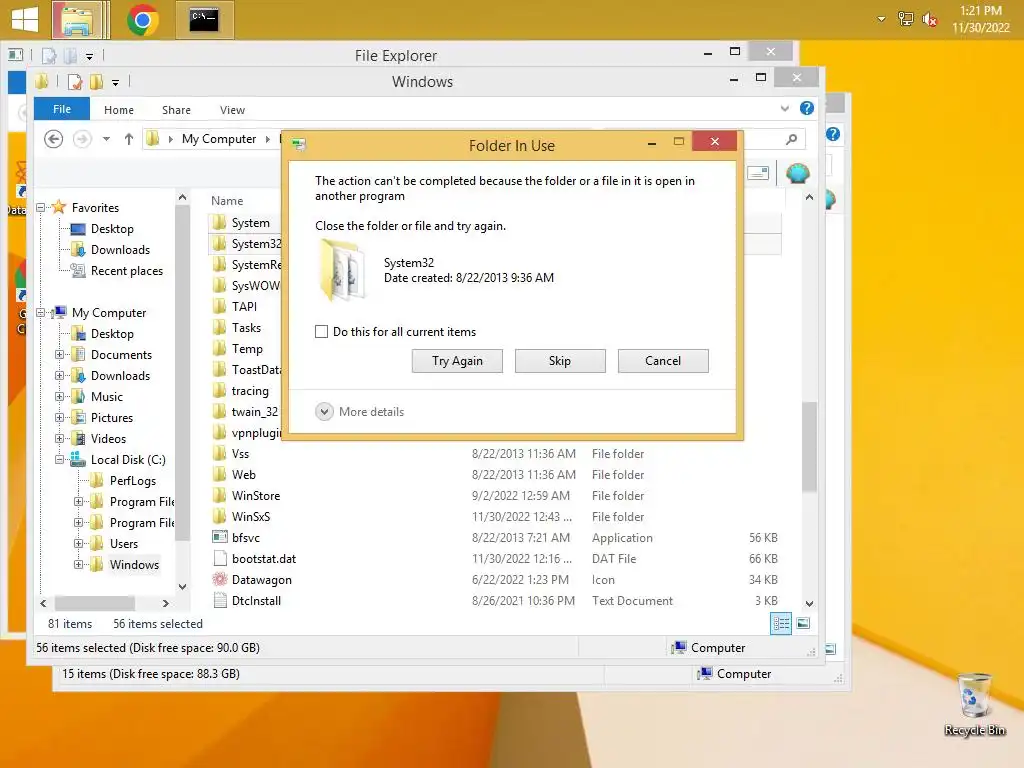The width and height of the screenshot is (1024, 768).
Task: Click the DtcInstall text document icon
Action: pos(220,600)
